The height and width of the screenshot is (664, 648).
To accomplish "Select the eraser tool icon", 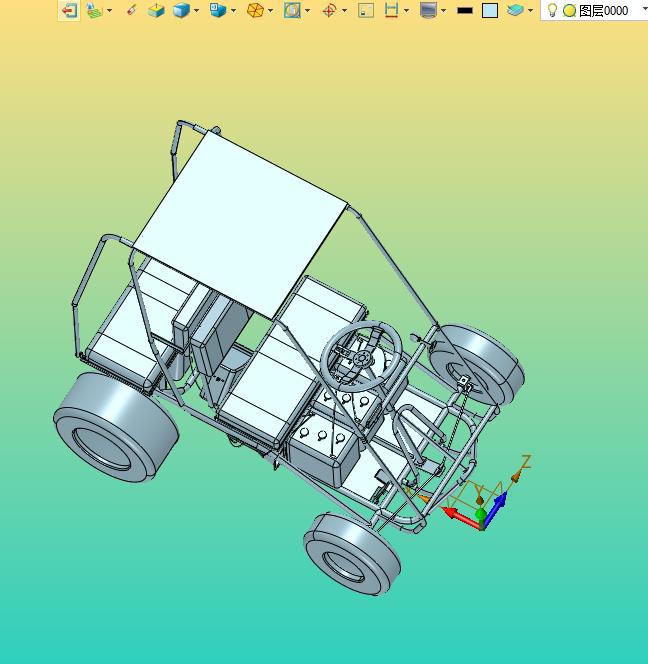I will 132,10.
